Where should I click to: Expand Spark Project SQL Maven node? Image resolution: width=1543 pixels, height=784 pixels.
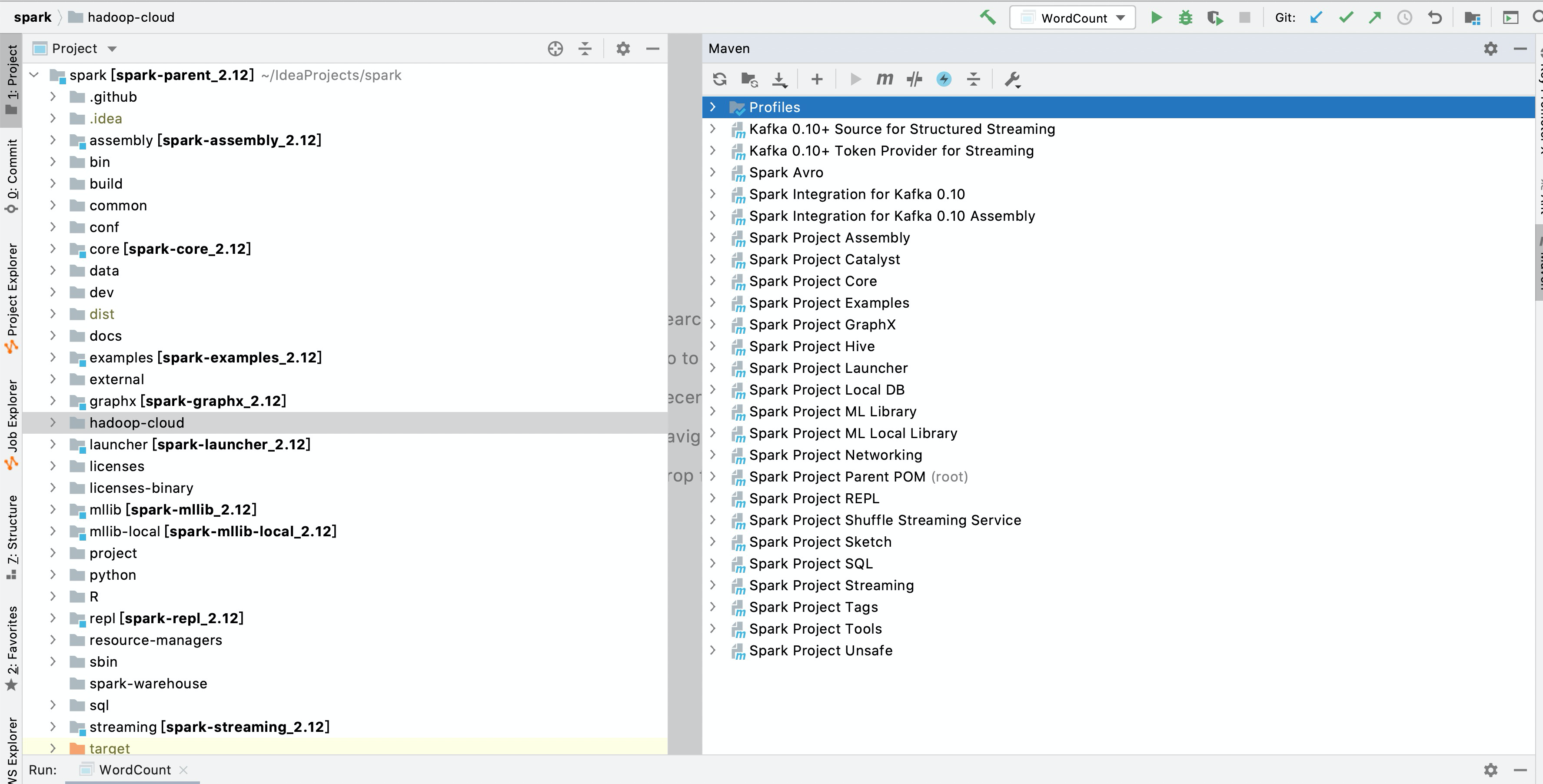(x=713, y=564)
